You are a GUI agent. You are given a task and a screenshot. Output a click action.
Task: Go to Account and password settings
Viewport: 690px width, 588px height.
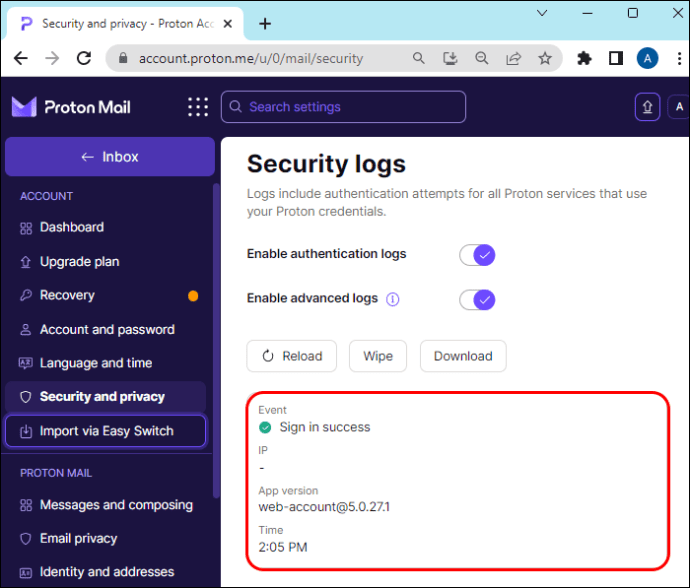pyautogui.click(x=107, y=329)
